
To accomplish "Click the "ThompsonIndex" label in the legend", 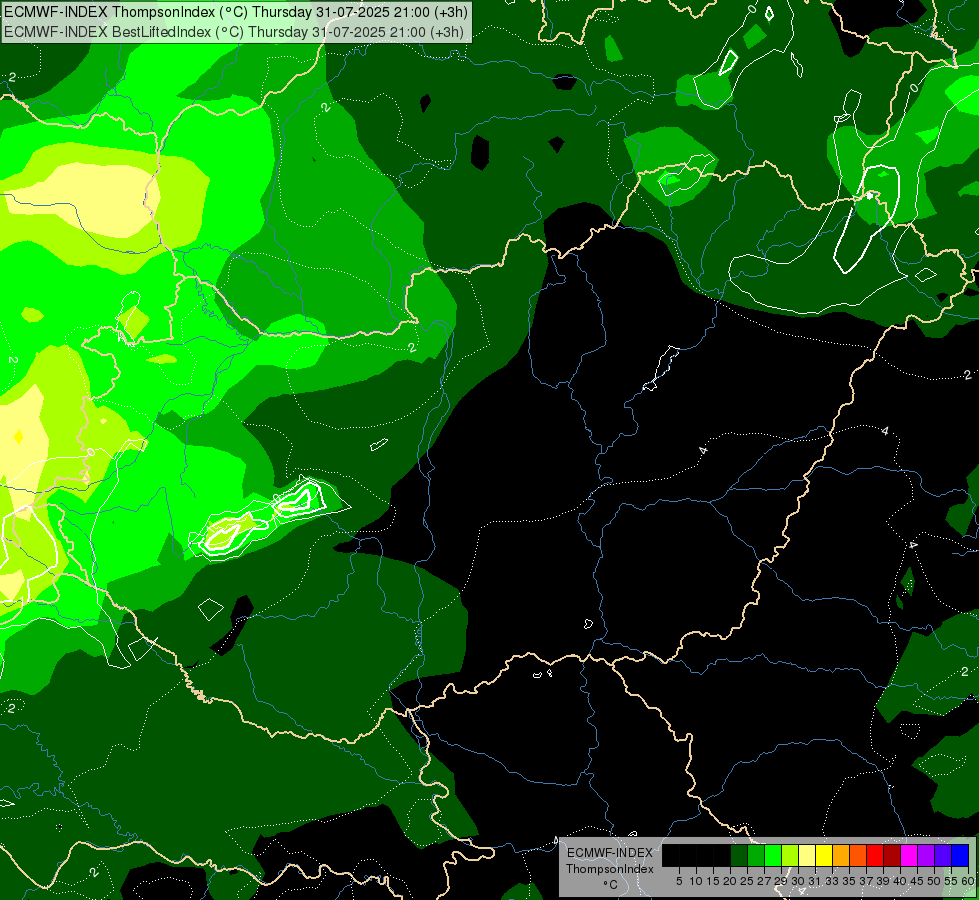I will pyautogui.click(x=610, y=869).
